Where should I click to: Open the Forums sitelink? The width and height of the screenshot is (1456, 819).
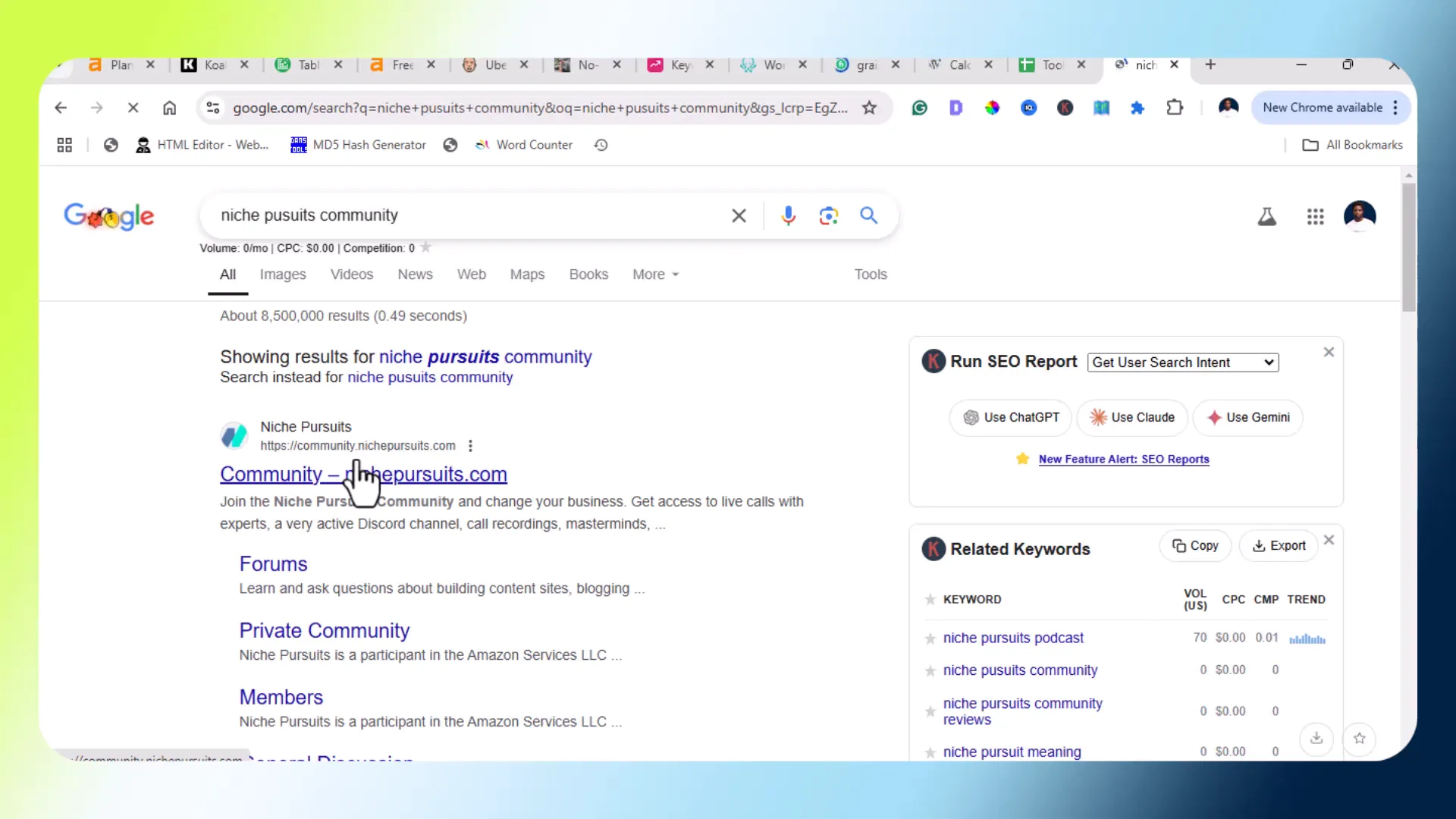[x=273, y=564]
